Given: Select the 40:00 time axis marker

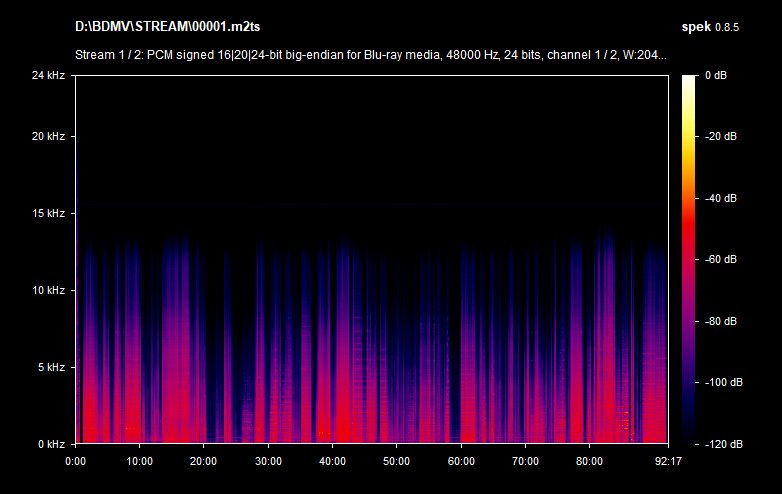Looking at the screenshot, I should [332, 461].
